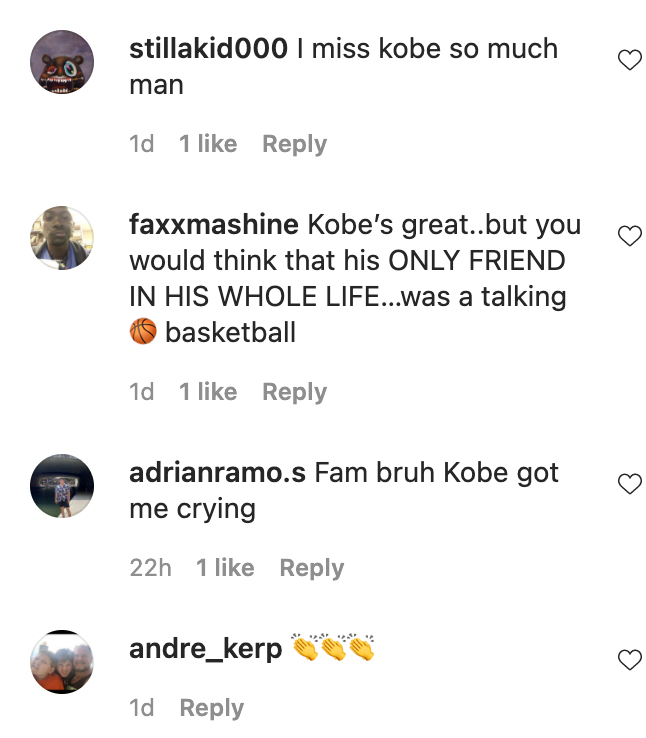Reply to andre_kerp's comment
The height and width of the screenshot is (738, 646).
pyautogui.click(x=211, y=708)
